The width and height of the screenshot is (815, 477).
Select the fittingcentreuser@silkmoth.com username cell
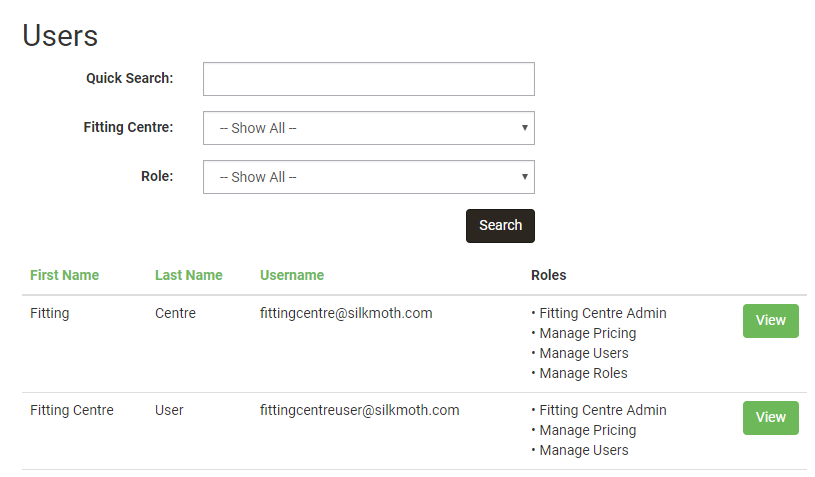pyautogui.click(x=359, y=410)
